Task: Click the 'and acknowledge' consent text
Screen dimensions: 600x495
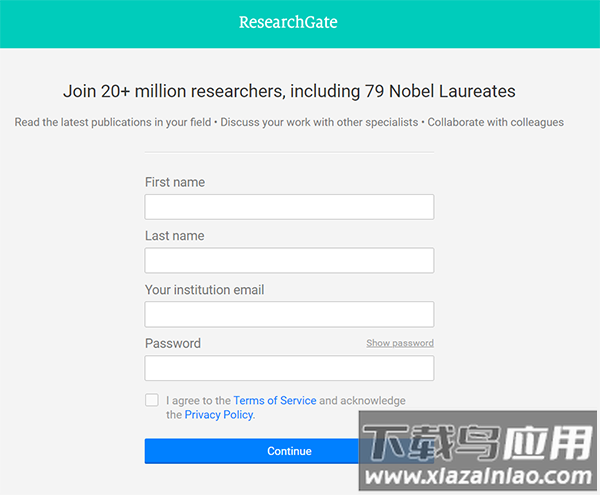Action: (362, 400)
